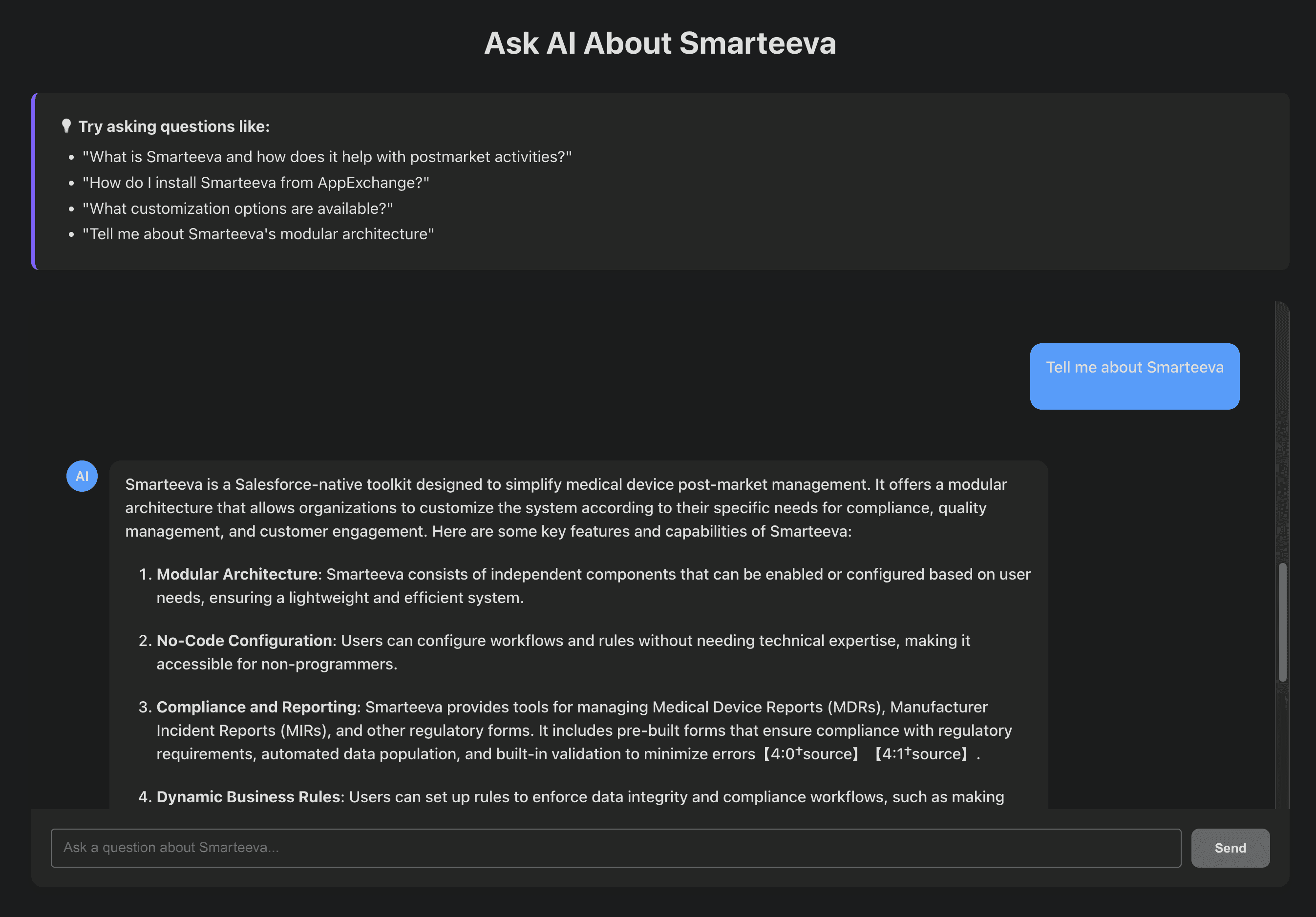Click the 'Modular Architecture' bold heading
Screen dimensions: 1316x917
tap(237, 575)
